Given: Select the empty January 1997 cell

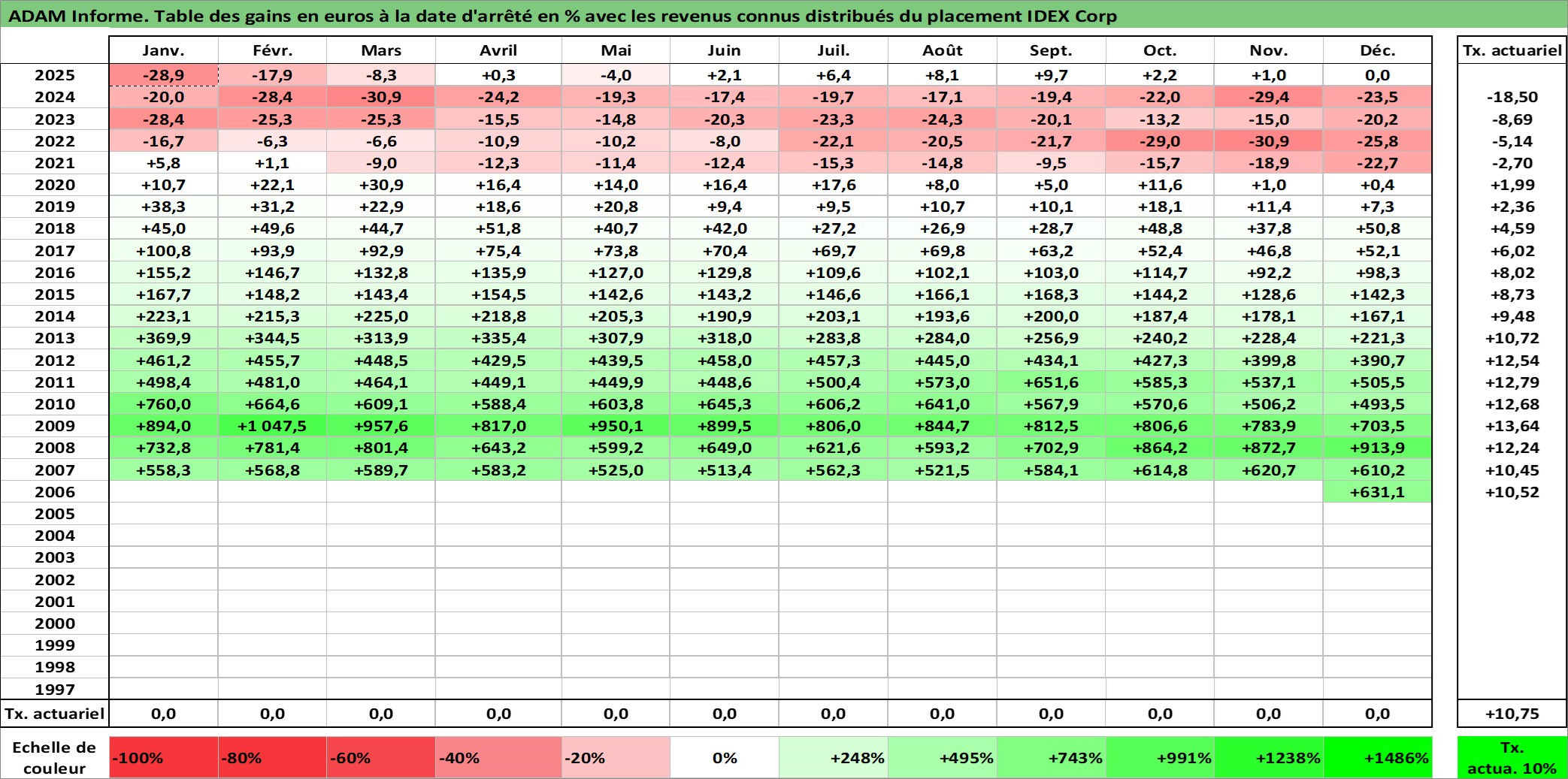Looking at the screenshot, I should pos(163,689).
